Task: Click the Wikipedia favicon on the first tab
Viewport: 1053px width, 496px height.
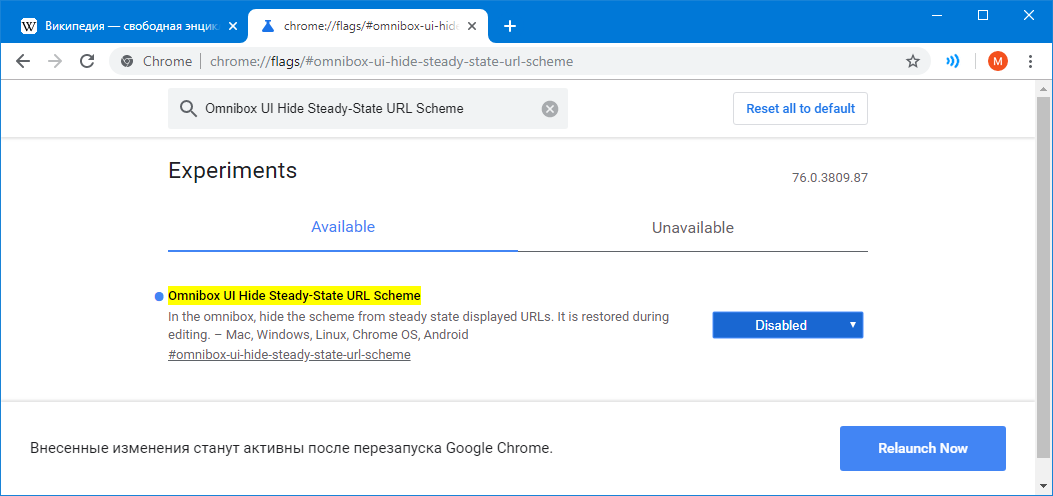Action: coord(29,26)
